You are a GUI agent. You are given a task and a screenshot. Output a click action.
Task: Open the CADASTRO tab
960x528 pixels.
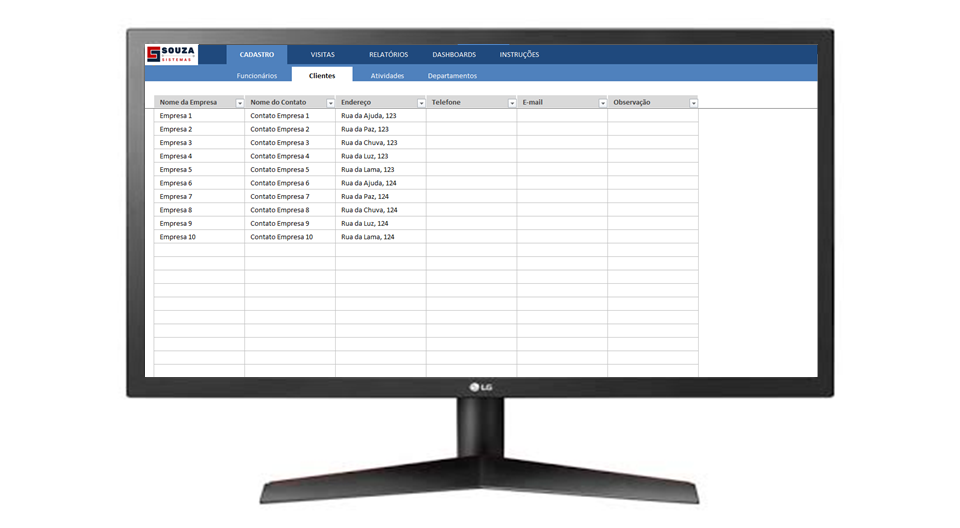click(x=257, y=55)
